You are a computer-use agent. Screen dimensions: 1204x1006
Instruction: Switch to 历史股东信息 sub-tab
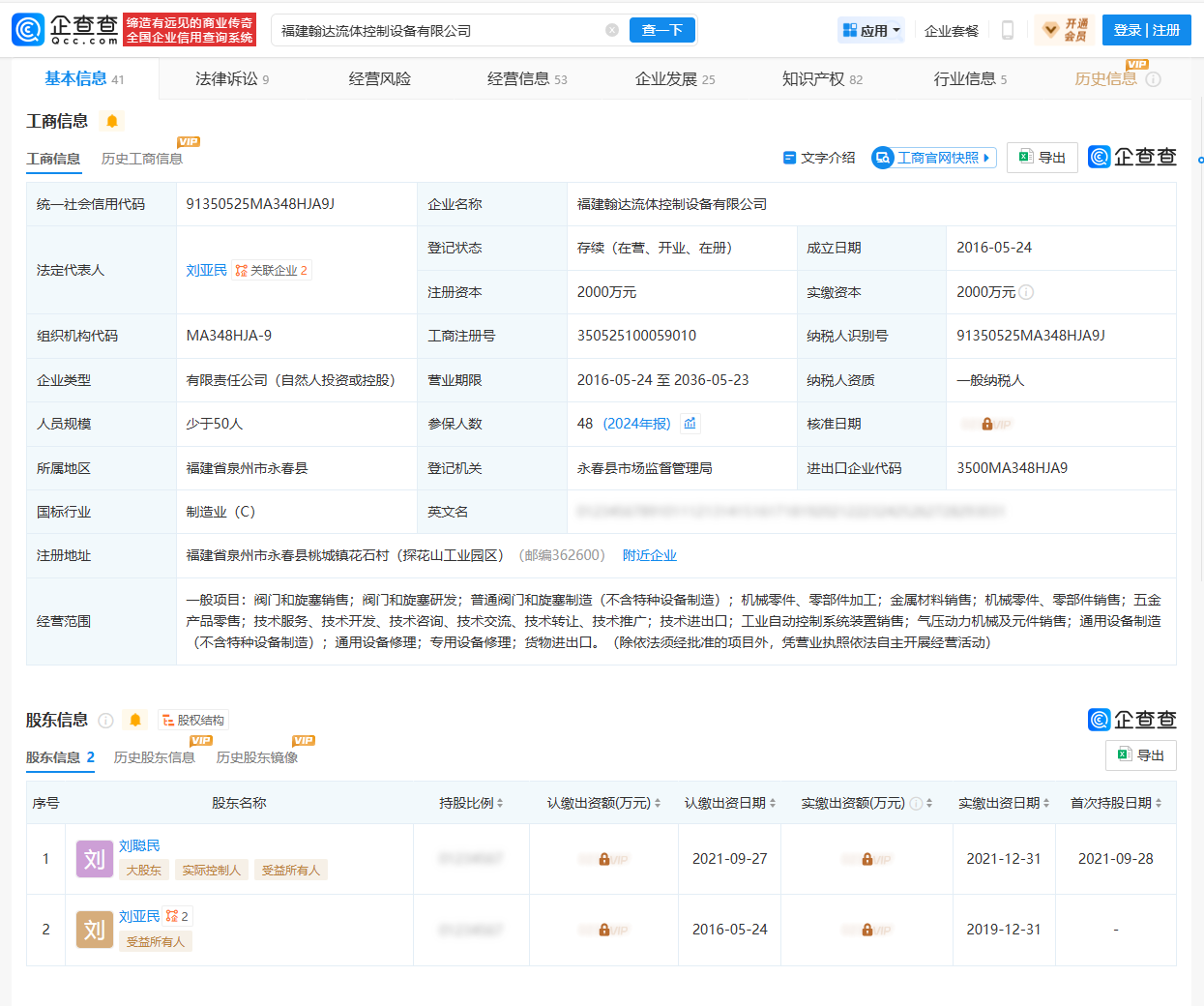pos(155,757)
